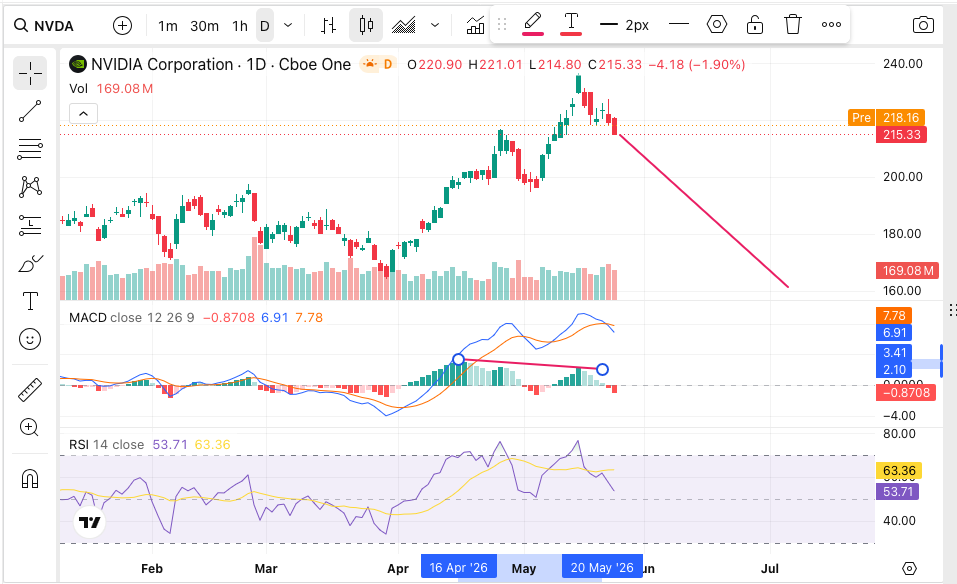957x584 pixels.
Task: Take a chart snapshot with camera icon
Action: tap(923, 25)
